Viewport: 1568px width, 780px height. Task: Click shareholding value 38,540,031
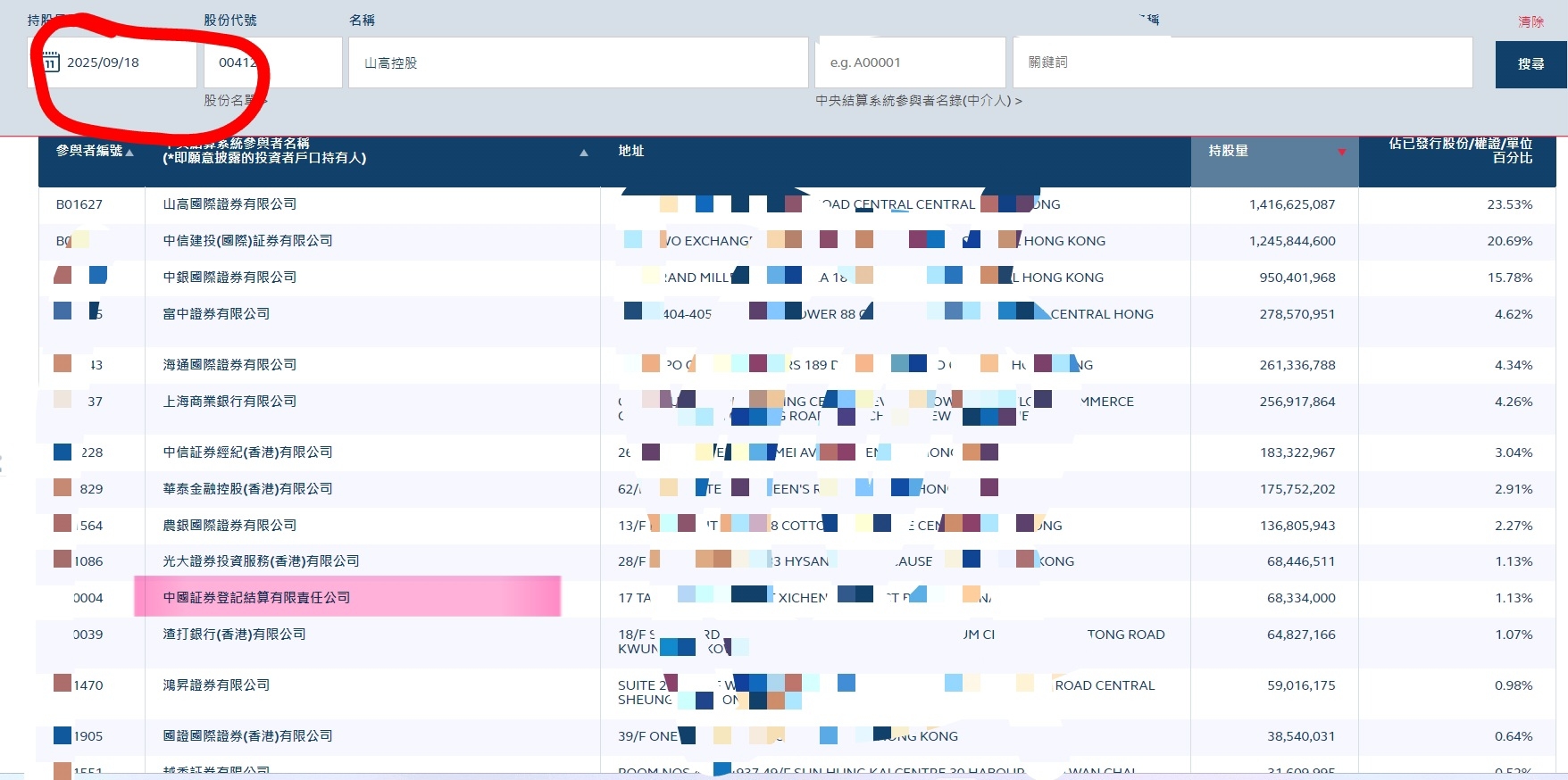[x=1301, y=736]
